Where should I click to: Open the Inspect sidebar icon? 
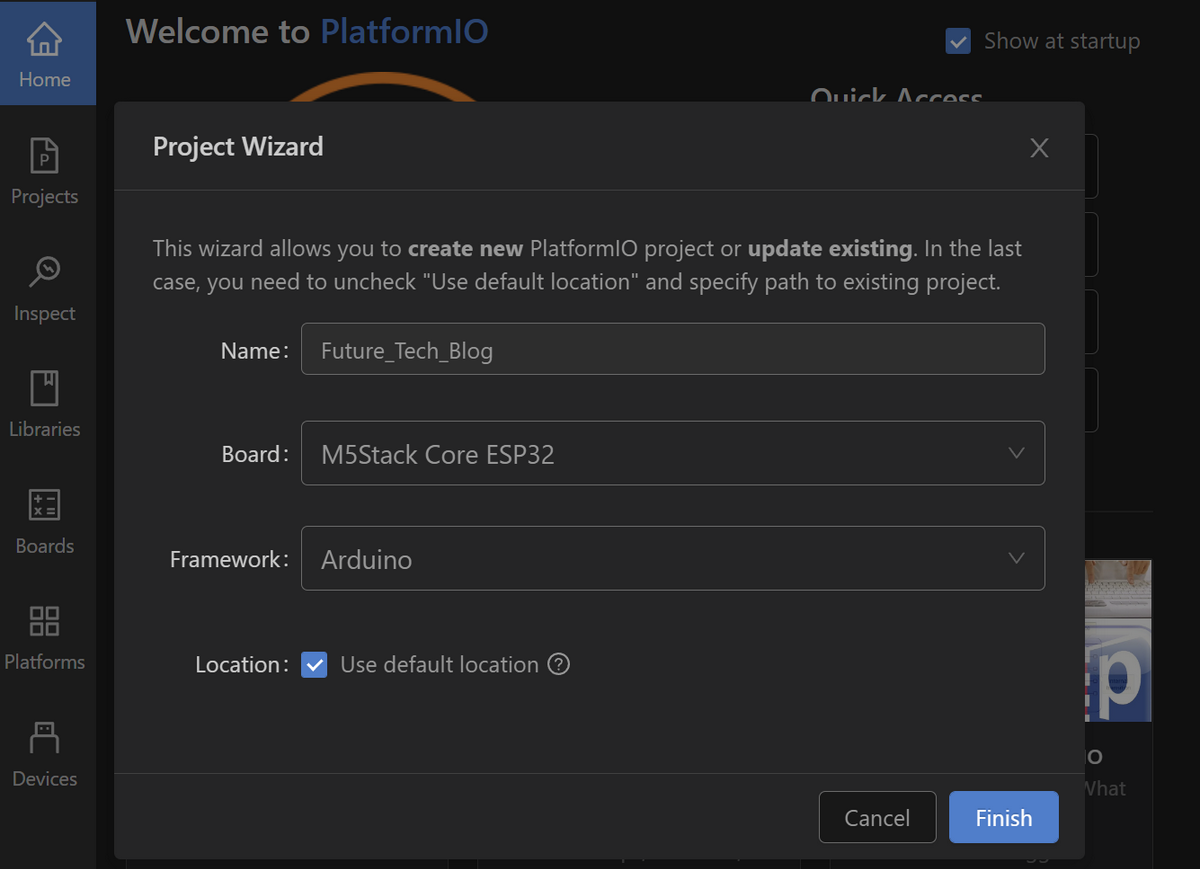(45, 288)
